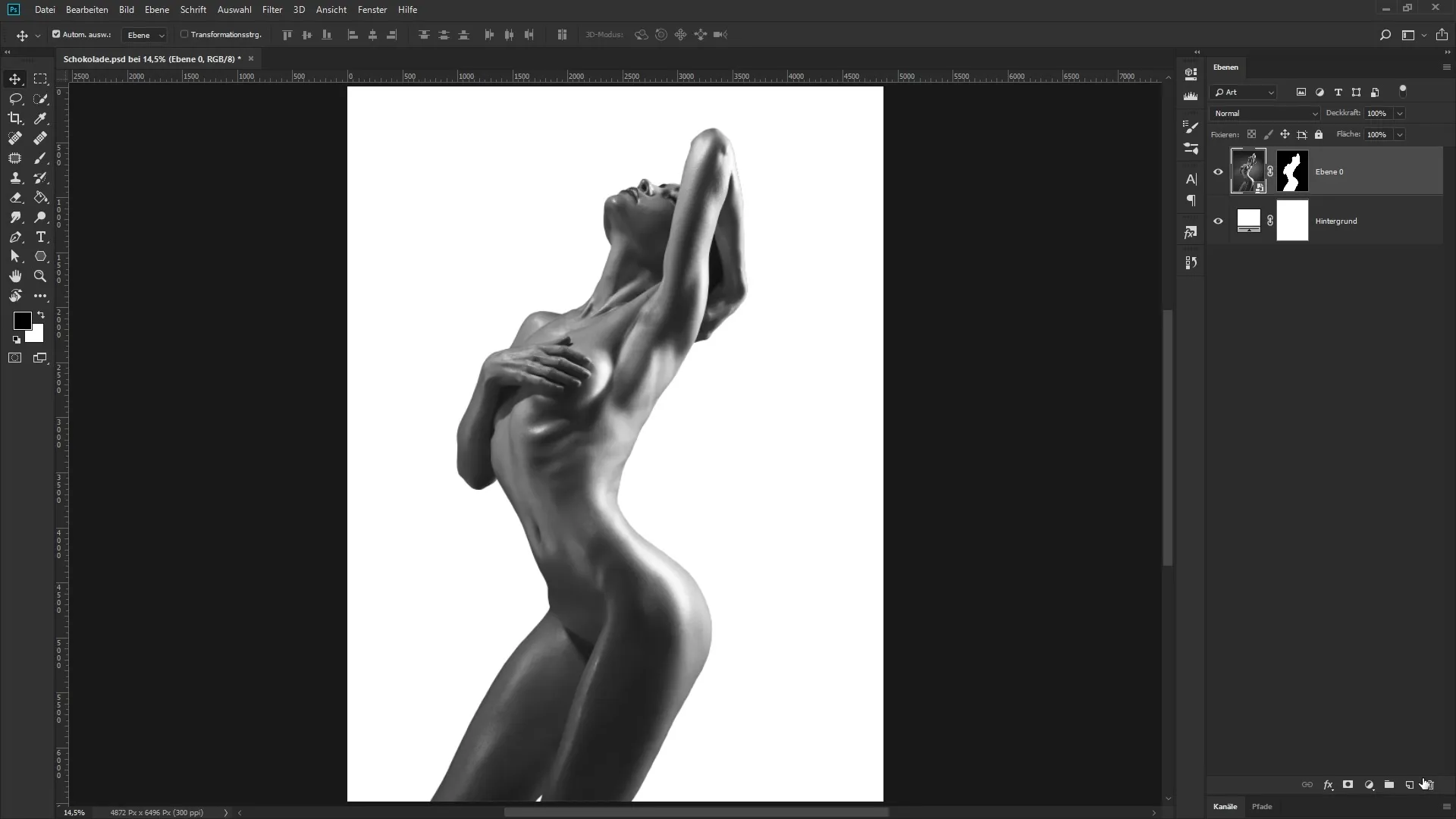
Task: Select the Paint Bucket tool
Action: [x=40, y=197]
